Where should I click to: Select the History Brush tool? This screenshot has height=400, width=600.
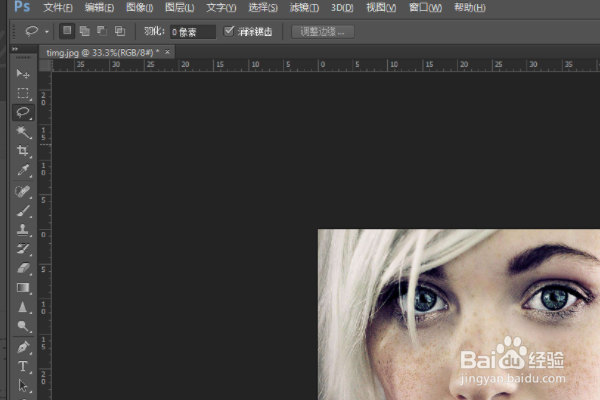coord(23,249)
